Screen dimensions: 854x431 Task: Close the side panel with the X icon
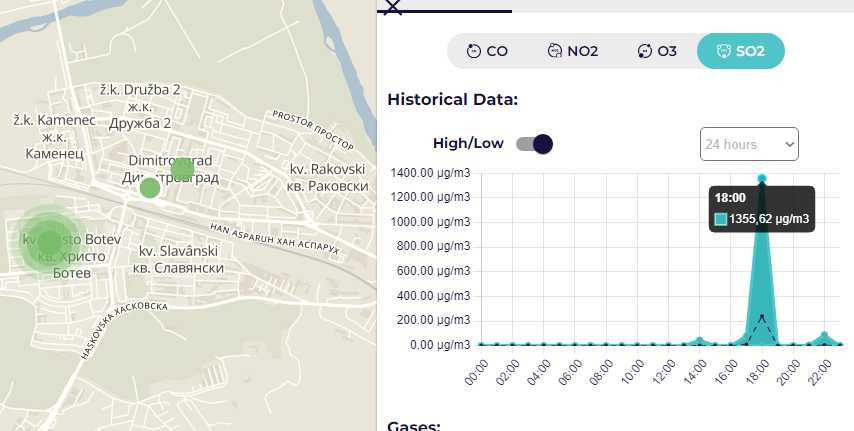[x=393, y=7]
